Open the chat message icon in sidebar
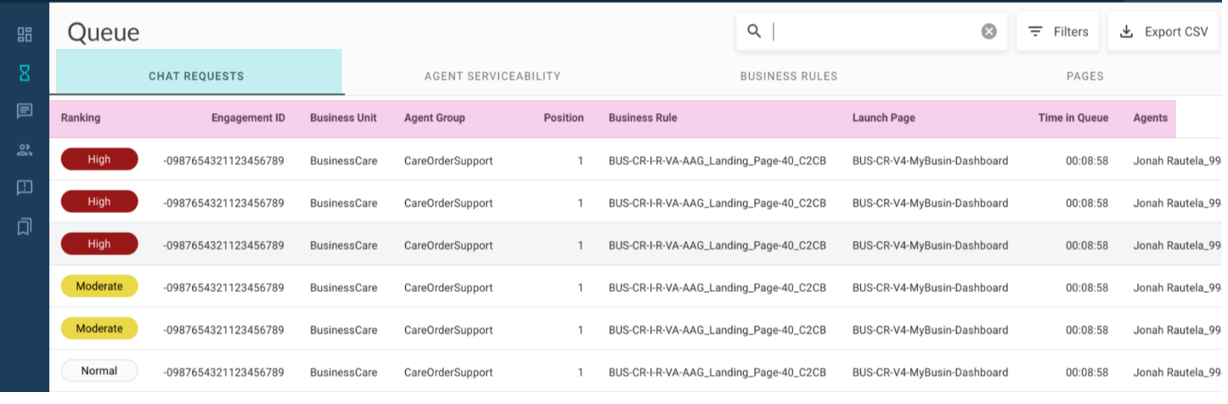Image resolution: width=1228 pixels, height=404 pixels. [25, 111]
